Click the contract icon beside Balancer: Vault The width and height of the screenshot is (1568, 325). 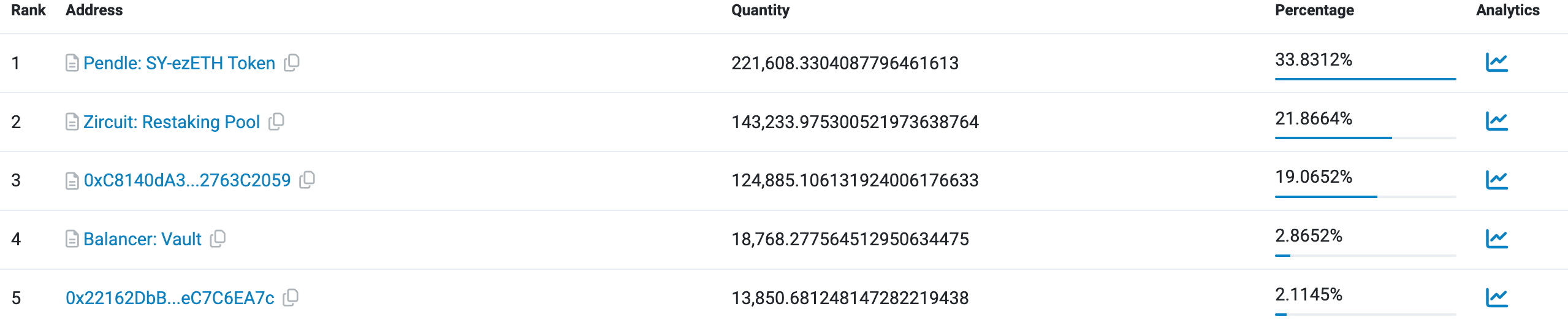click(72, 239)
